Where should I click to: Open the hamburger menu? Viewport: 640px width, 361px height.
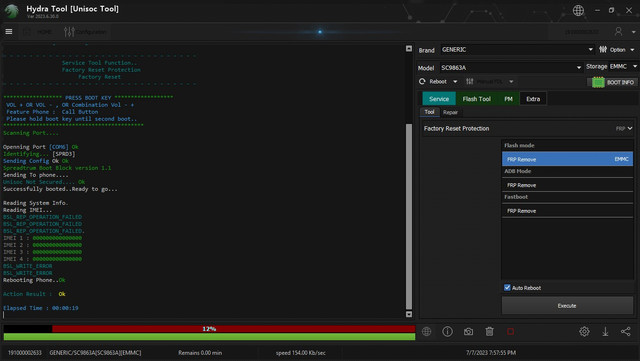click(9, 31)
